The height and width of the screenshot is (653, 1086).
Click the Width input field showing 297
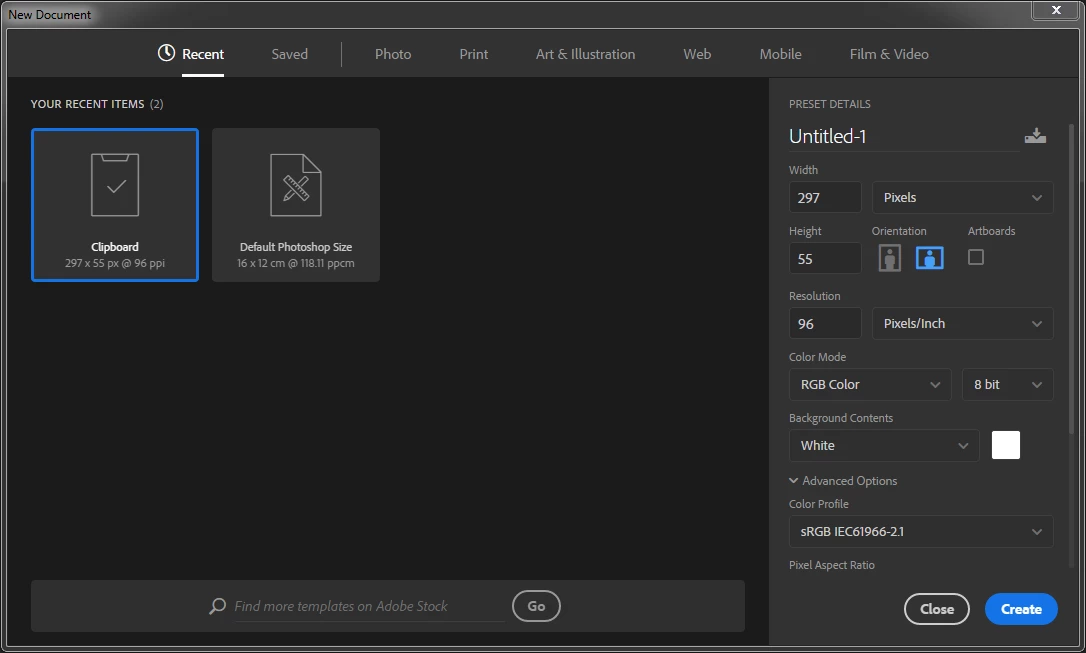point(825,197)
